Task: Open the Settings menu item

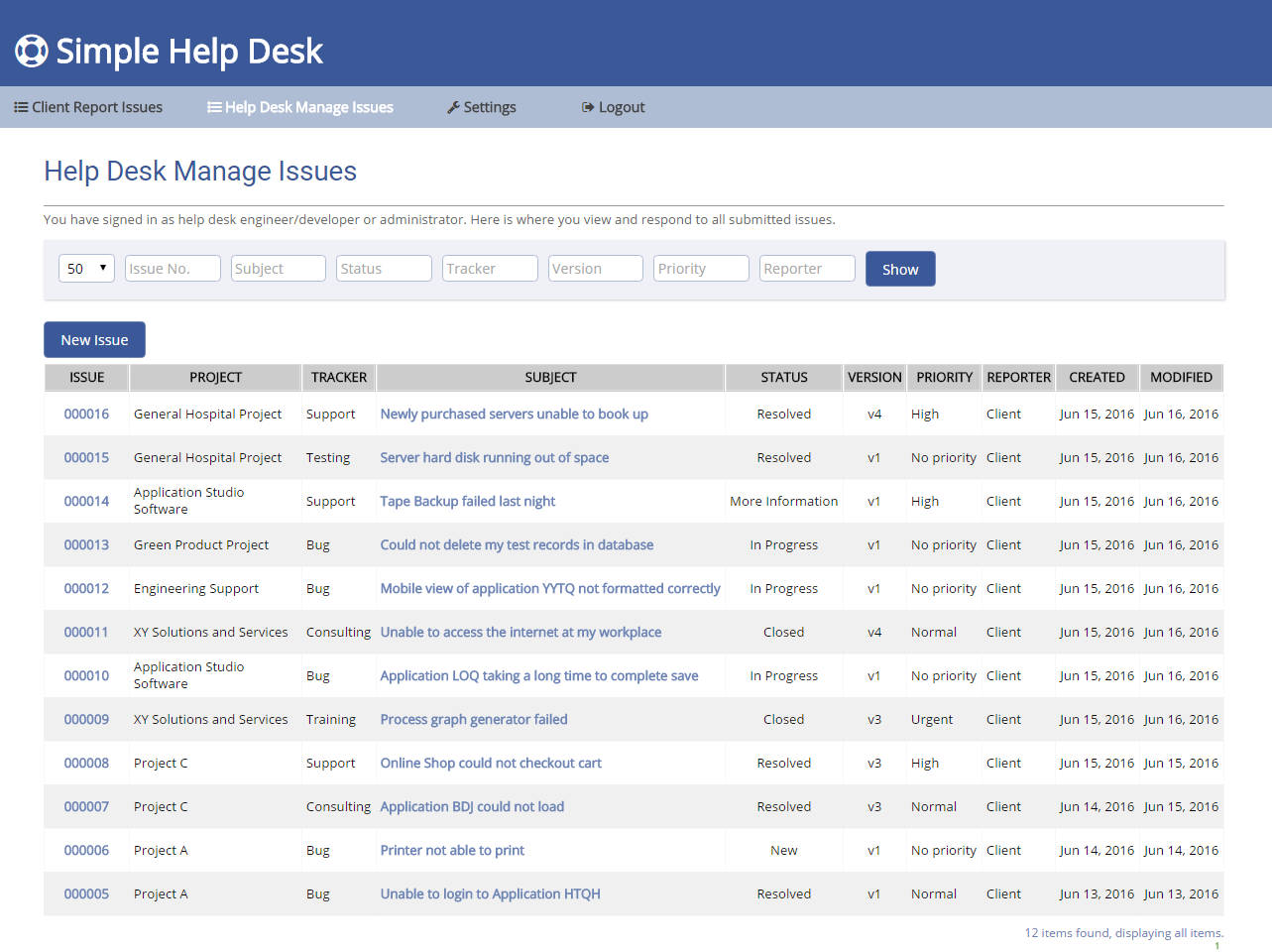Action: (x=489, y=107)
